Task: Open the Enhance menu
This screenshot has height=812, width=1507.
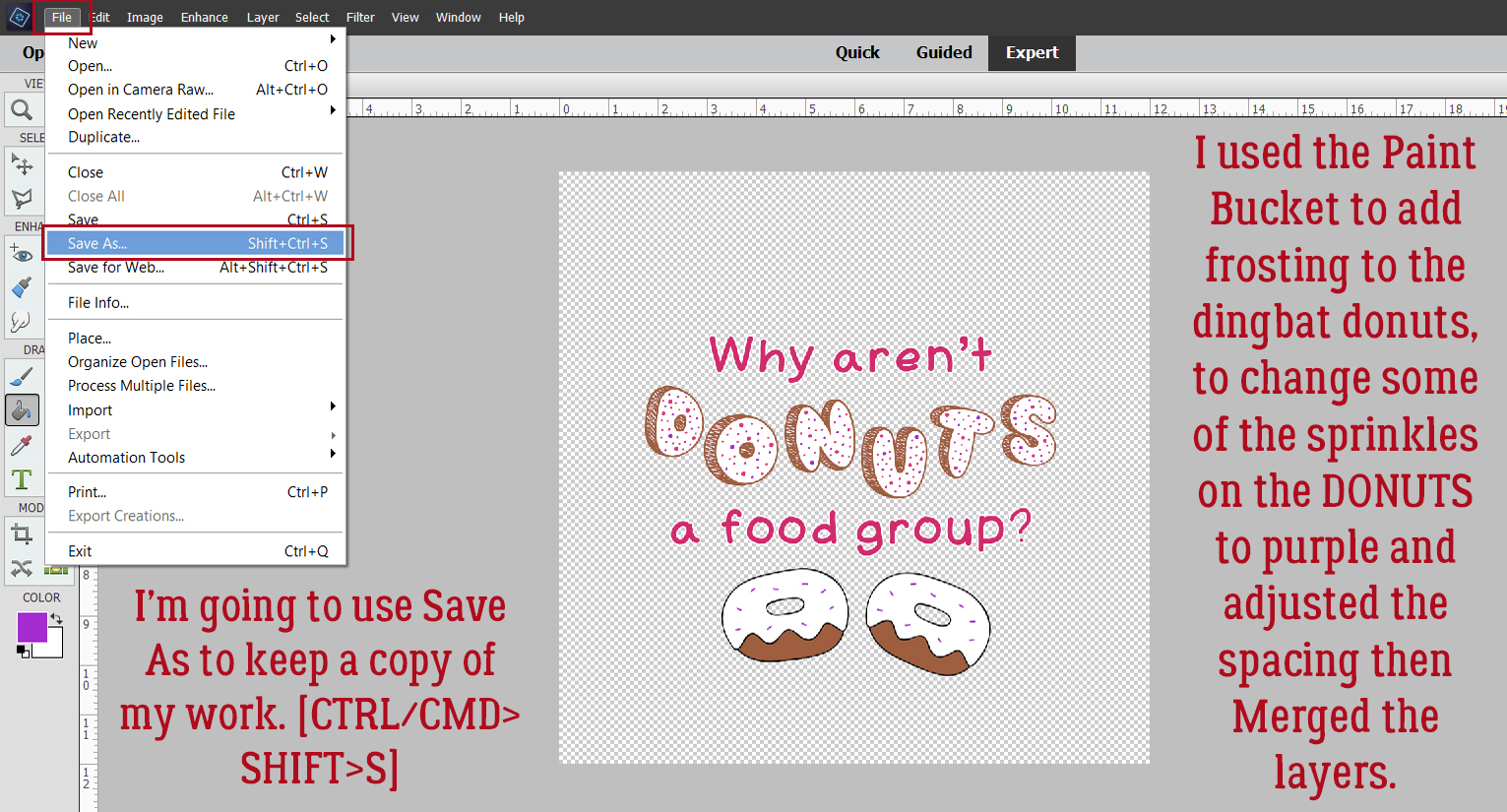Action: coord(205,17)
